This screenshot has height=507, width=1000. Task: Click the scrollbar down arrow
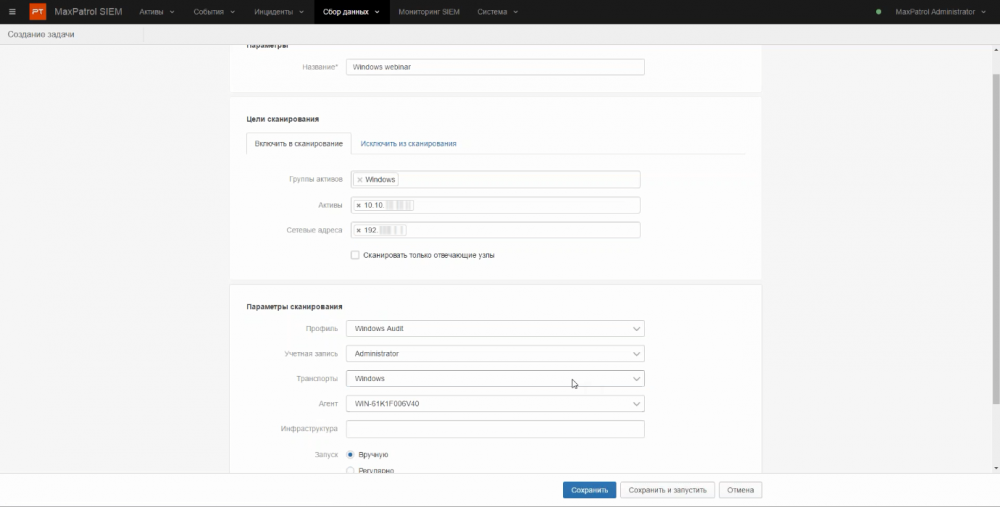tap(996, 468)
